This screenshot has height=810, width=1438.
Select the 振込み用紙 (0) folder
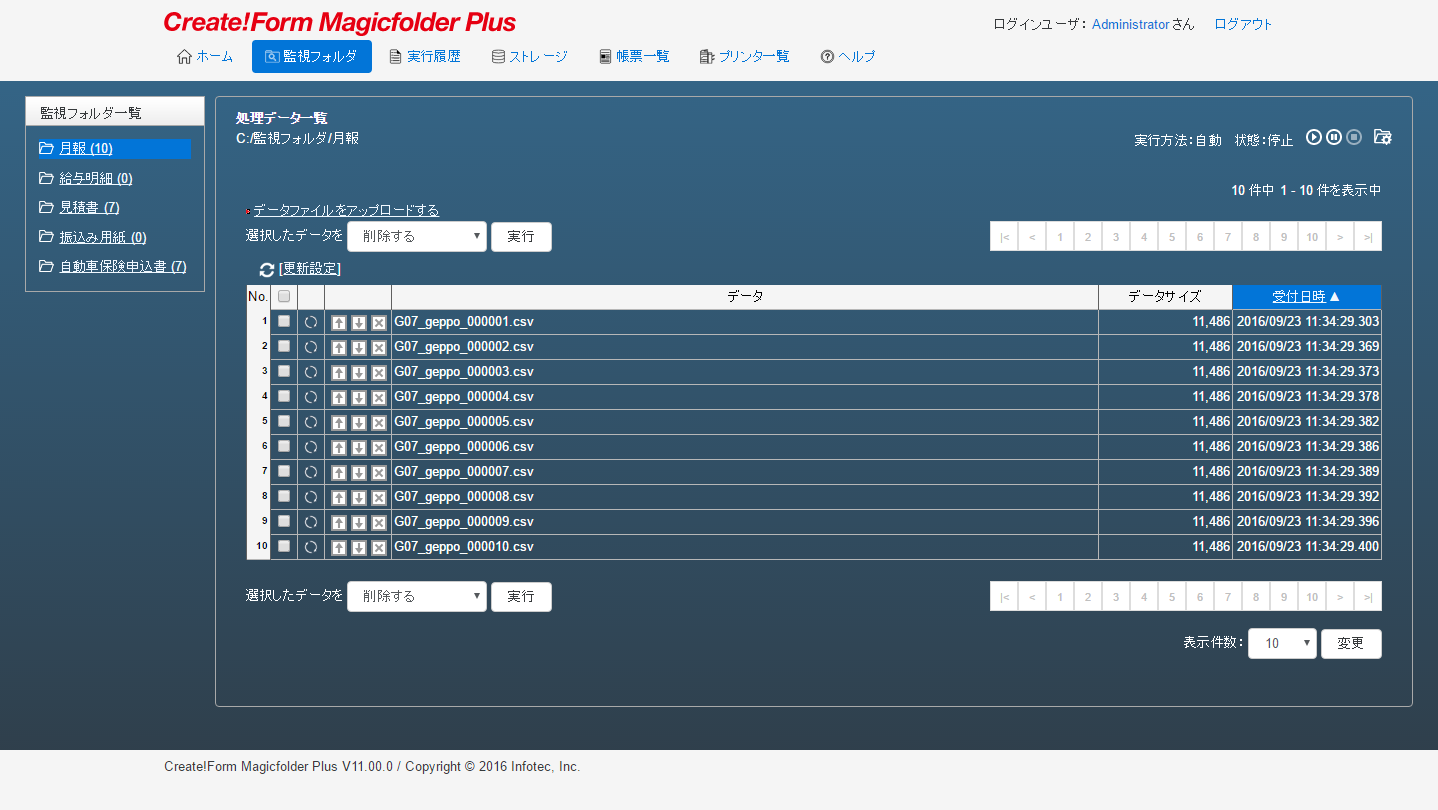coord(103,238)
